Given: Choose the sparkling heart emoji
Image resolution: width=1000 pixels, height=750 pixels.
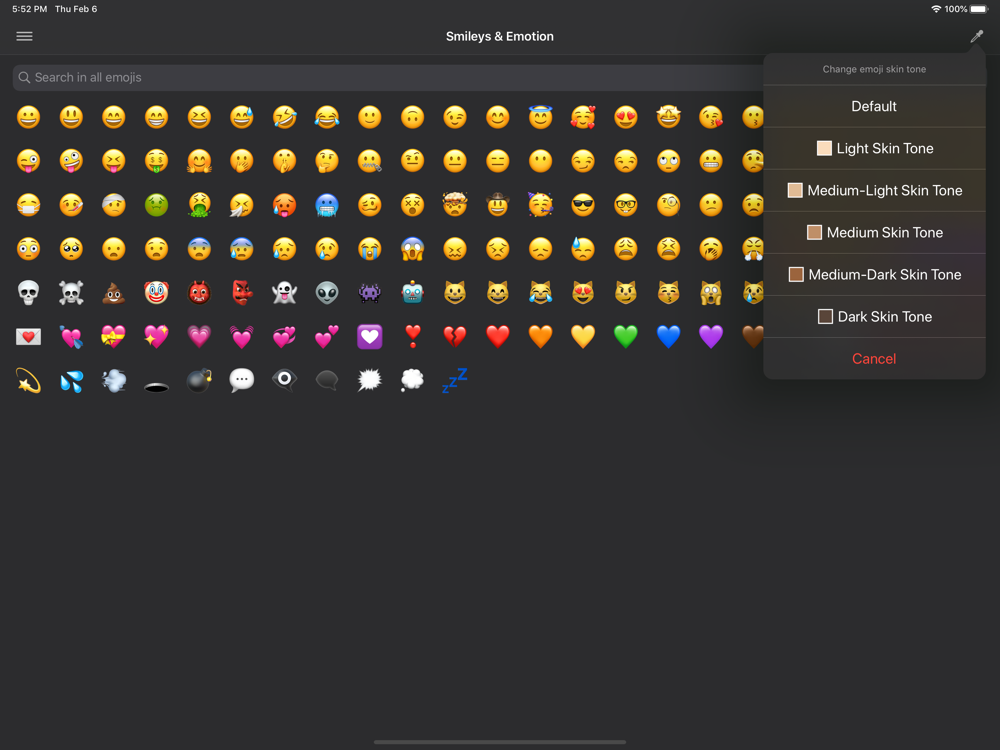Looking at the screenshot, I should [x=156, y=336].
